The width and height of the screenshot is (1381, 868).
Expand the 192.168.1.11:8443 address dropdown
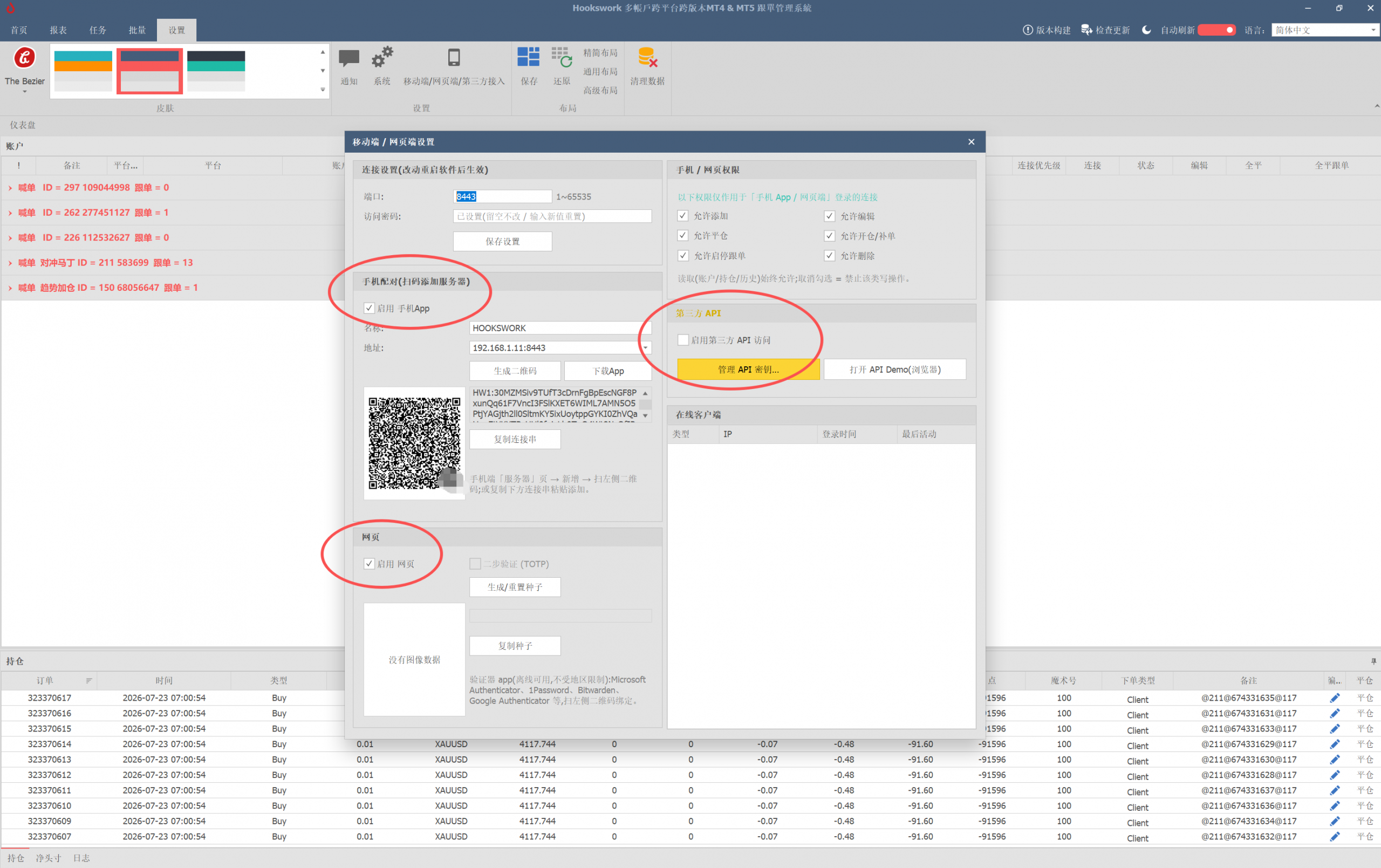(x=645, y=347)
